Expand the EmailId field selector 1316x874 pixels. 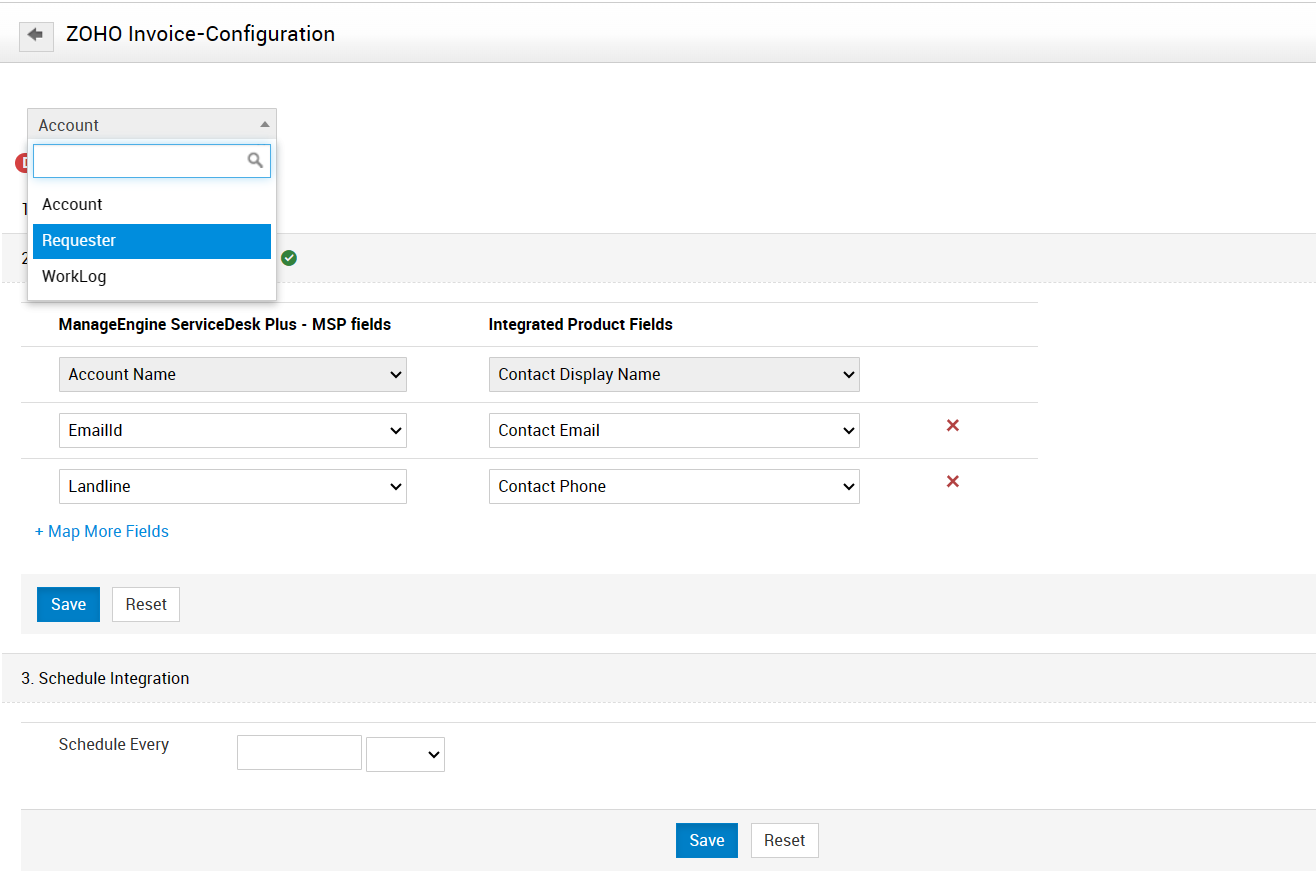click(x=232, y=431)
